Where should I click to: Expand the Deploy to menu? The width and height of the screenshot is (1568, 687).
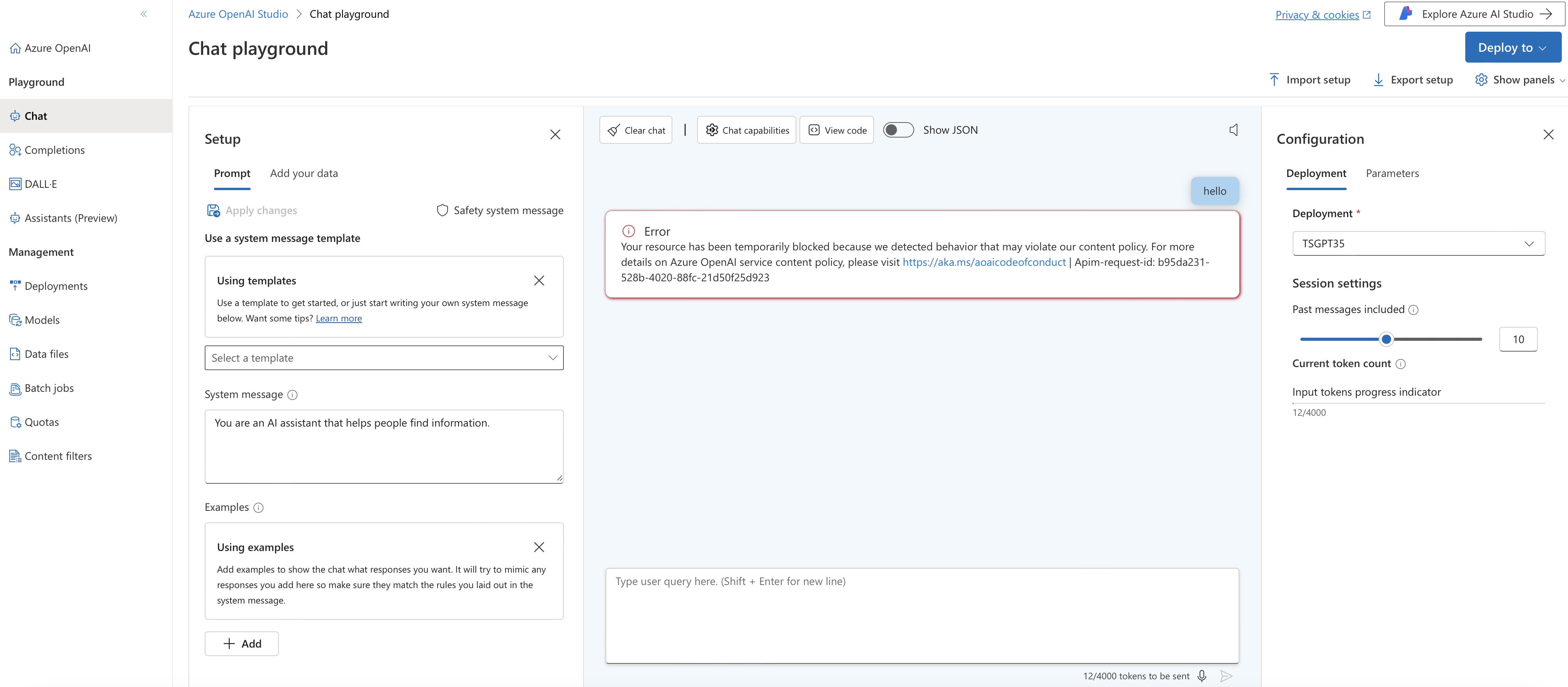coord(1513,48)
